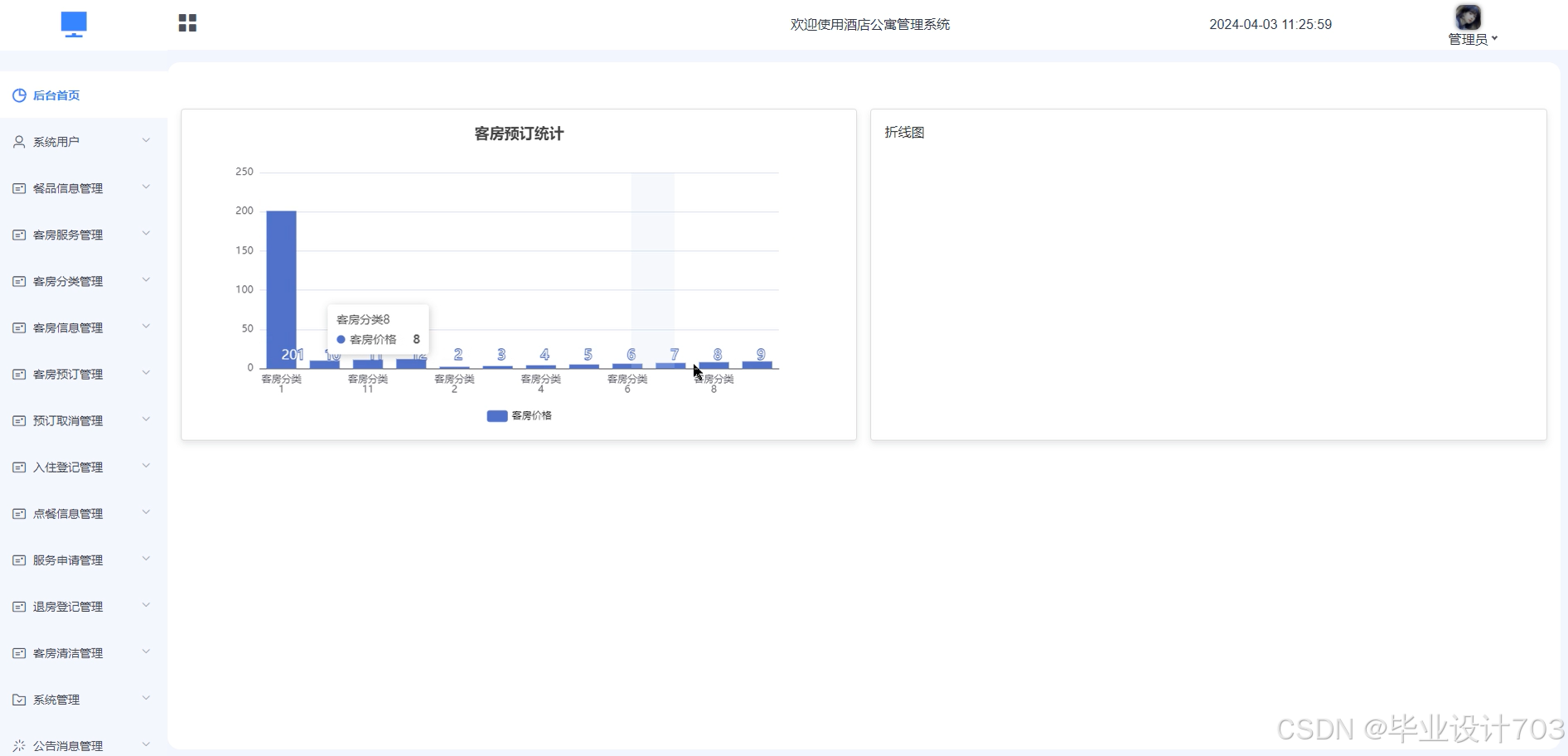Expand the 客房分类管理 chevron
This screenshot has height=756, width=1568.
coord(146,280)
